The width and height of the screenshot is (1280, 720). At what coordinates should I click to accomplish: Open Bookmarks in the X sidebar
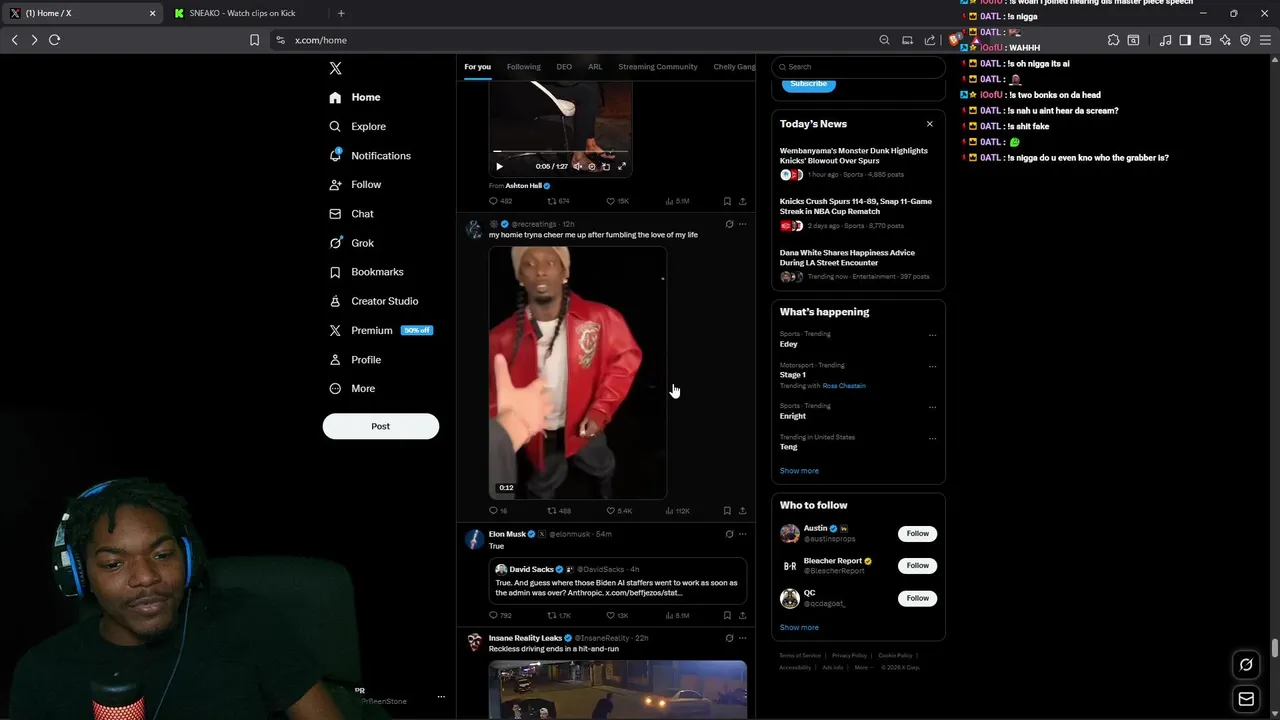[366, 272]
